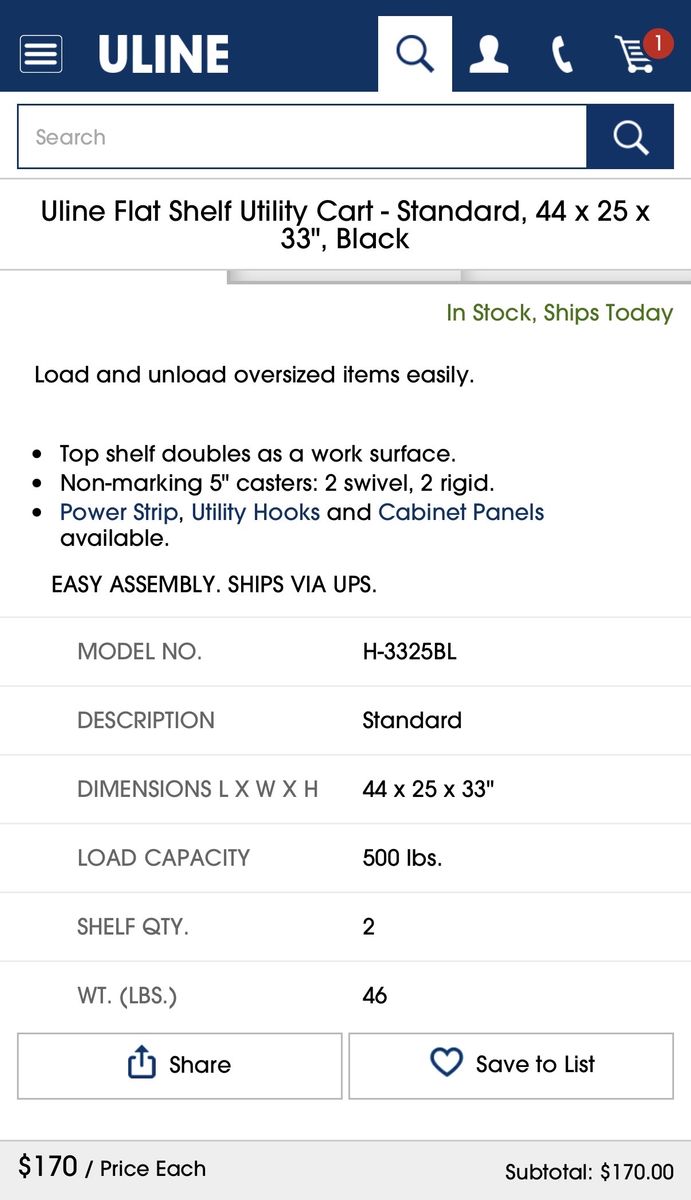Toggle the search magnifier in header
Screen dimensions: 691x1200
pos(415,54)
